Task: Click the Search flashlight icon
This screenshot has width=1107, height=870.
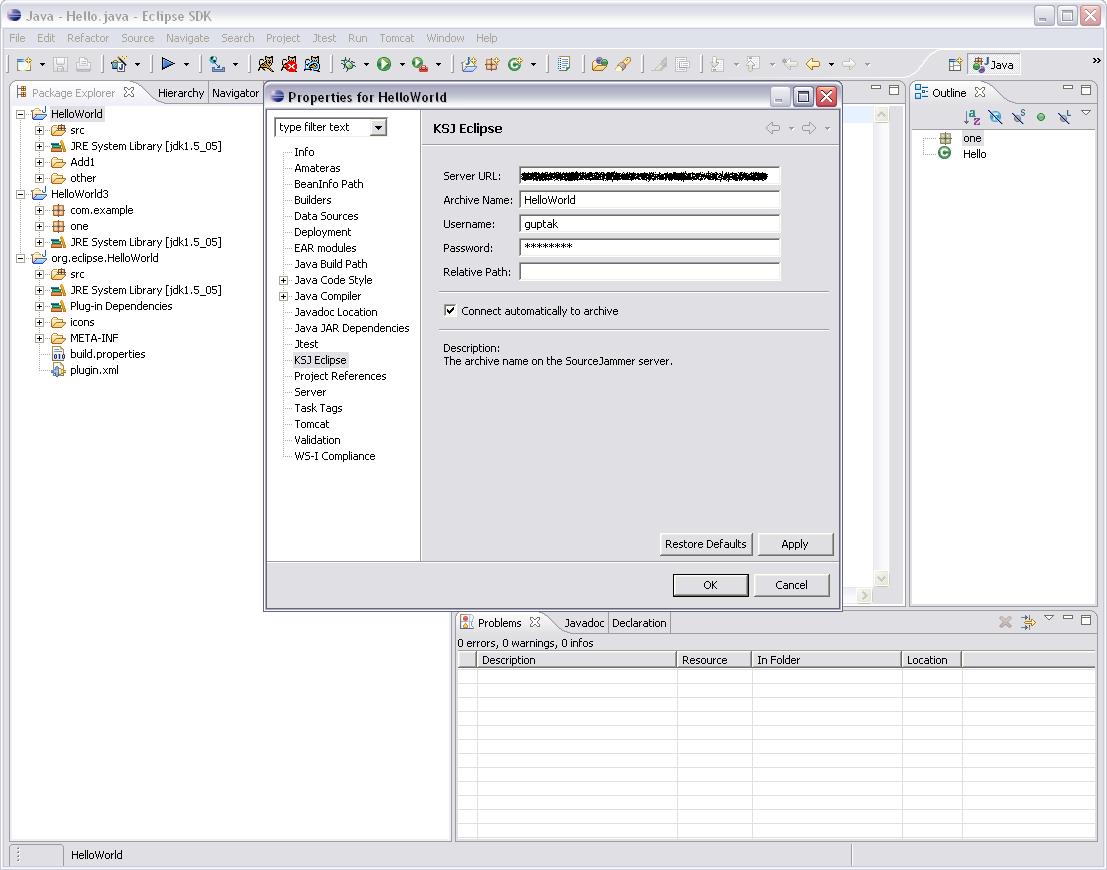Action: (623, 65)
